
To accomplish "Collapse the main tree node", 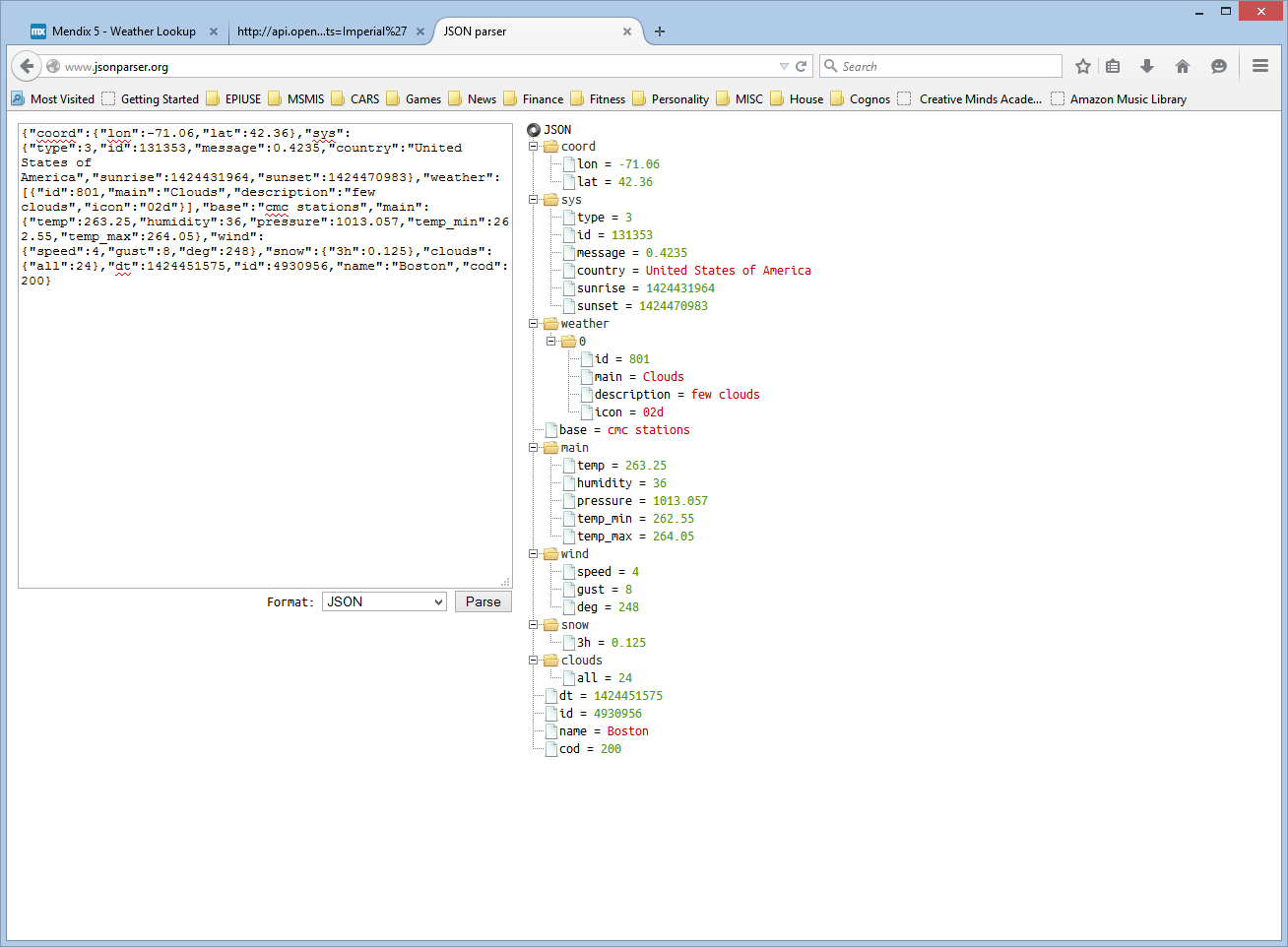I will [534, 448].
